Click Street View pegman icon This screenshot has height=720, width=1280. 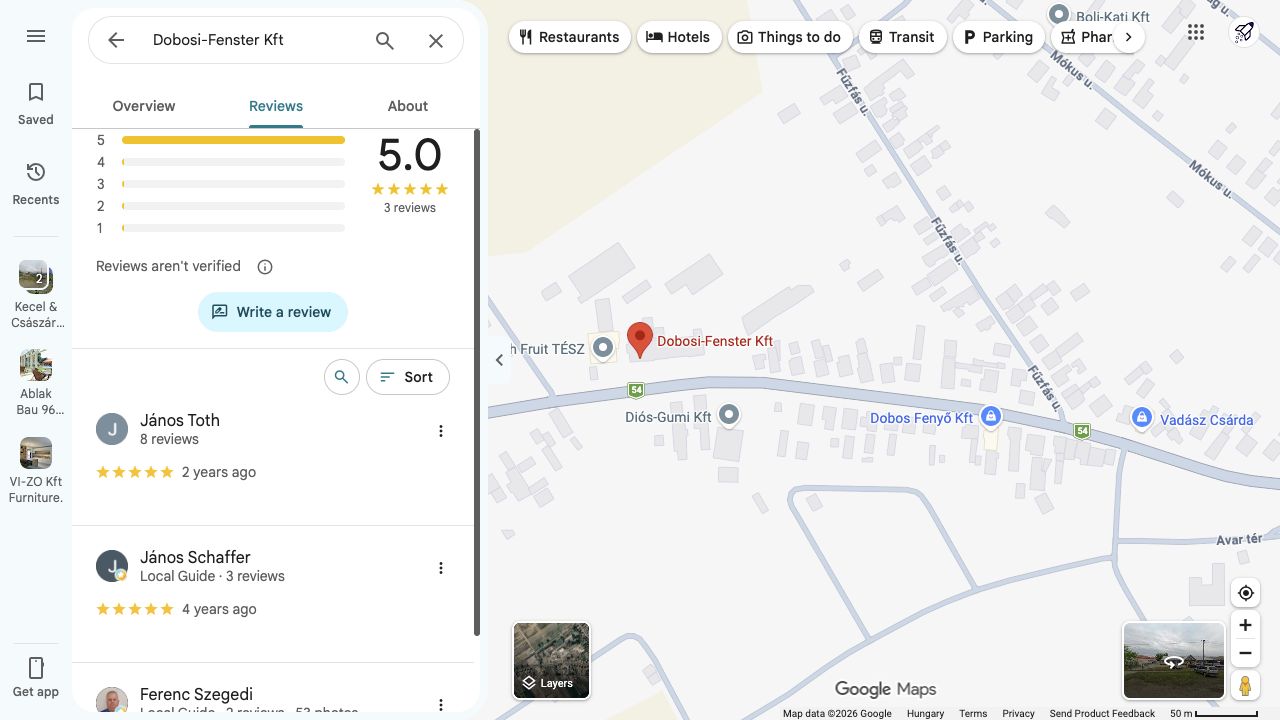pyautogui.click(x=1245, y=686)
